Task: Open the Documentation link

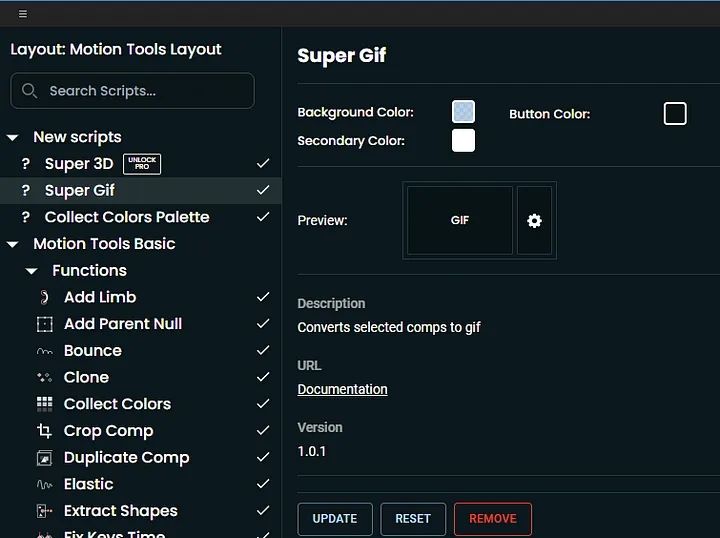Action: pos(342,389)
